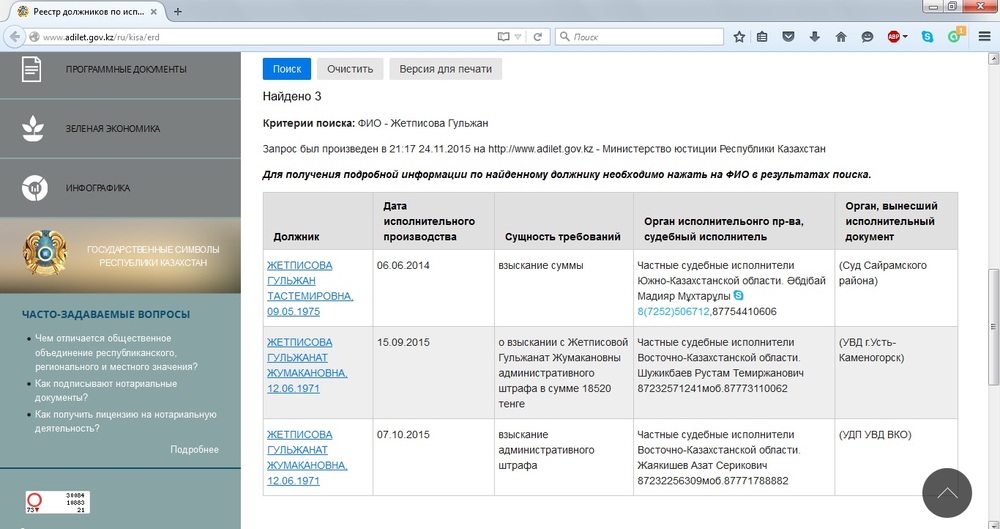Viewport: 1000px width, 529px height.
Task: Open Версия для печати print version
Action: click(445, 69)
